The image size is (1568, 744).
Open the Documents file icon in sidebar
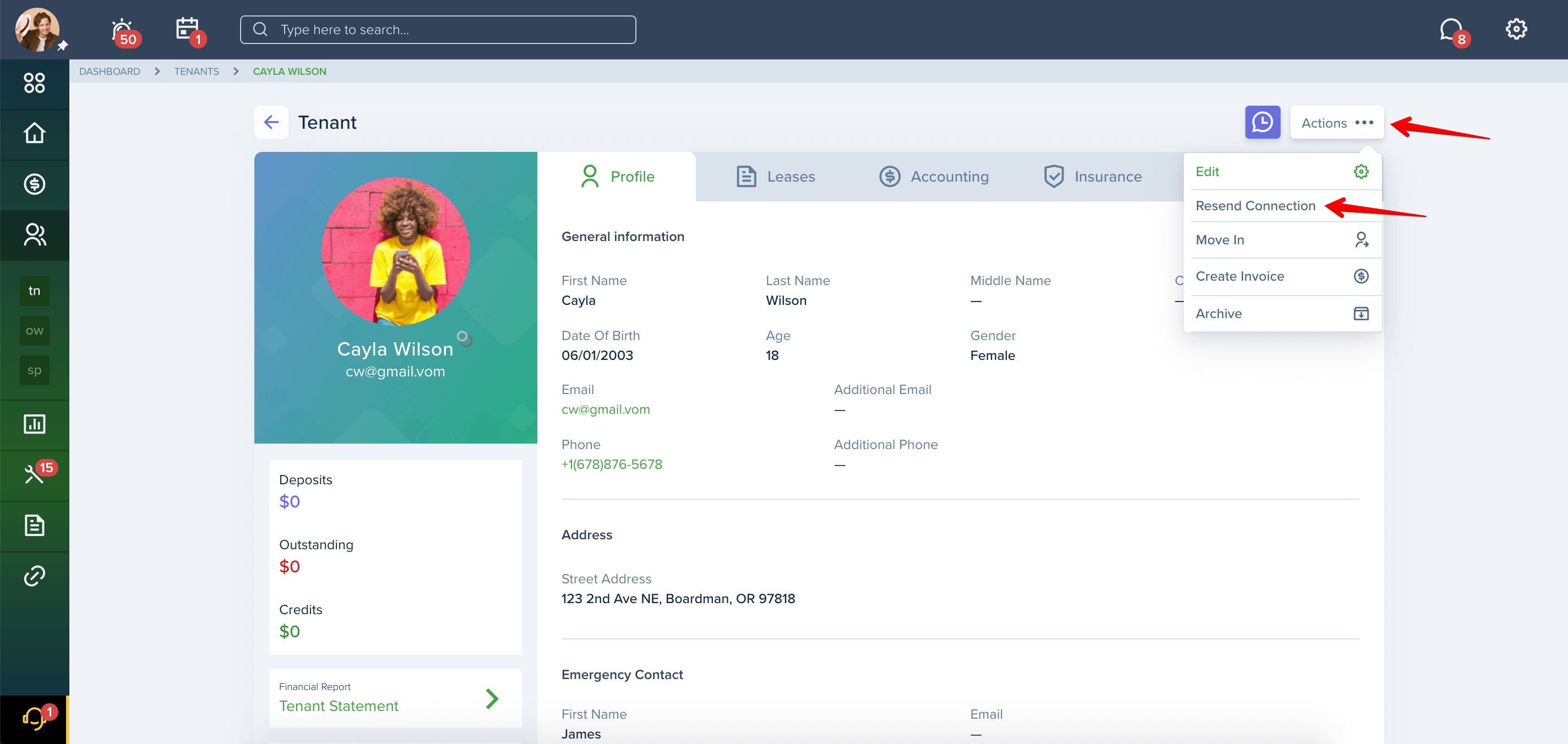pyautogui.click(x=34, y=525)
